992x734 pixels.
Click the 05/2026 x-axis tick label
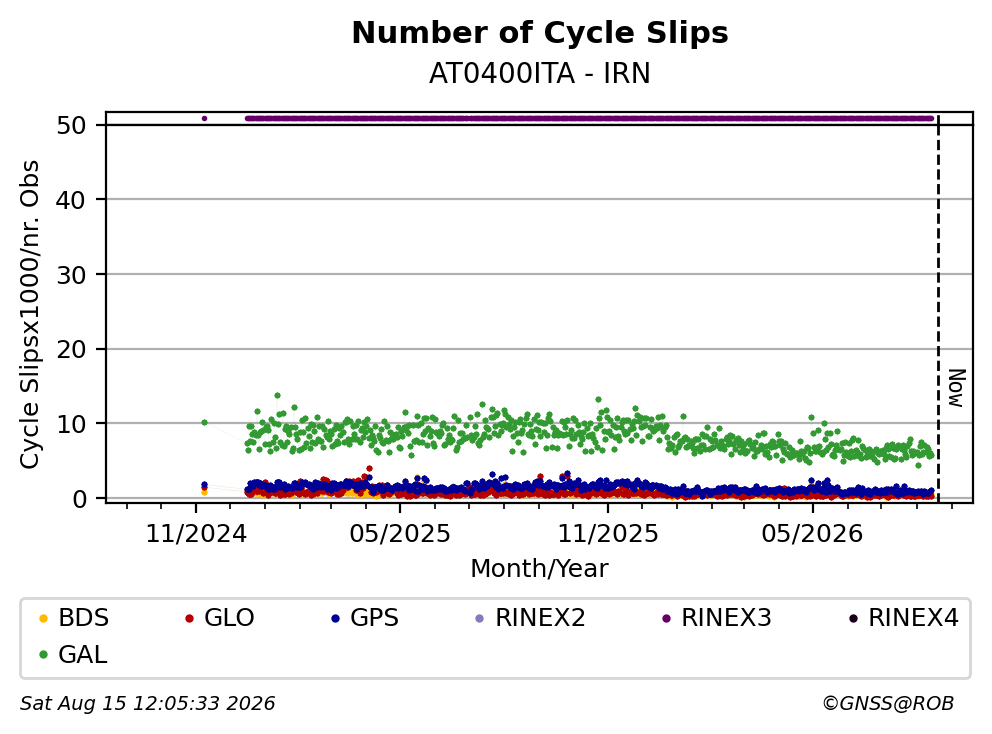[812, 534]
